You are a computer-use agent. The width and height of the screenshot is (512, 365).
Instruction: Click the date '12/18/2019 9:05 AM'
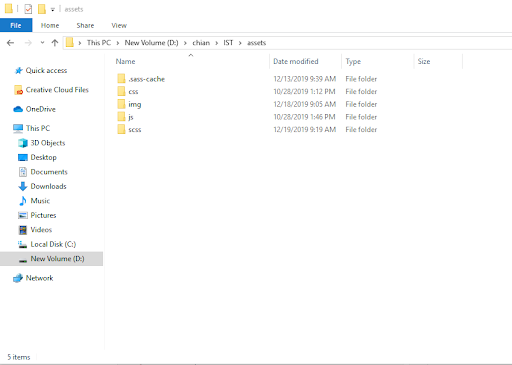(305, 104)
